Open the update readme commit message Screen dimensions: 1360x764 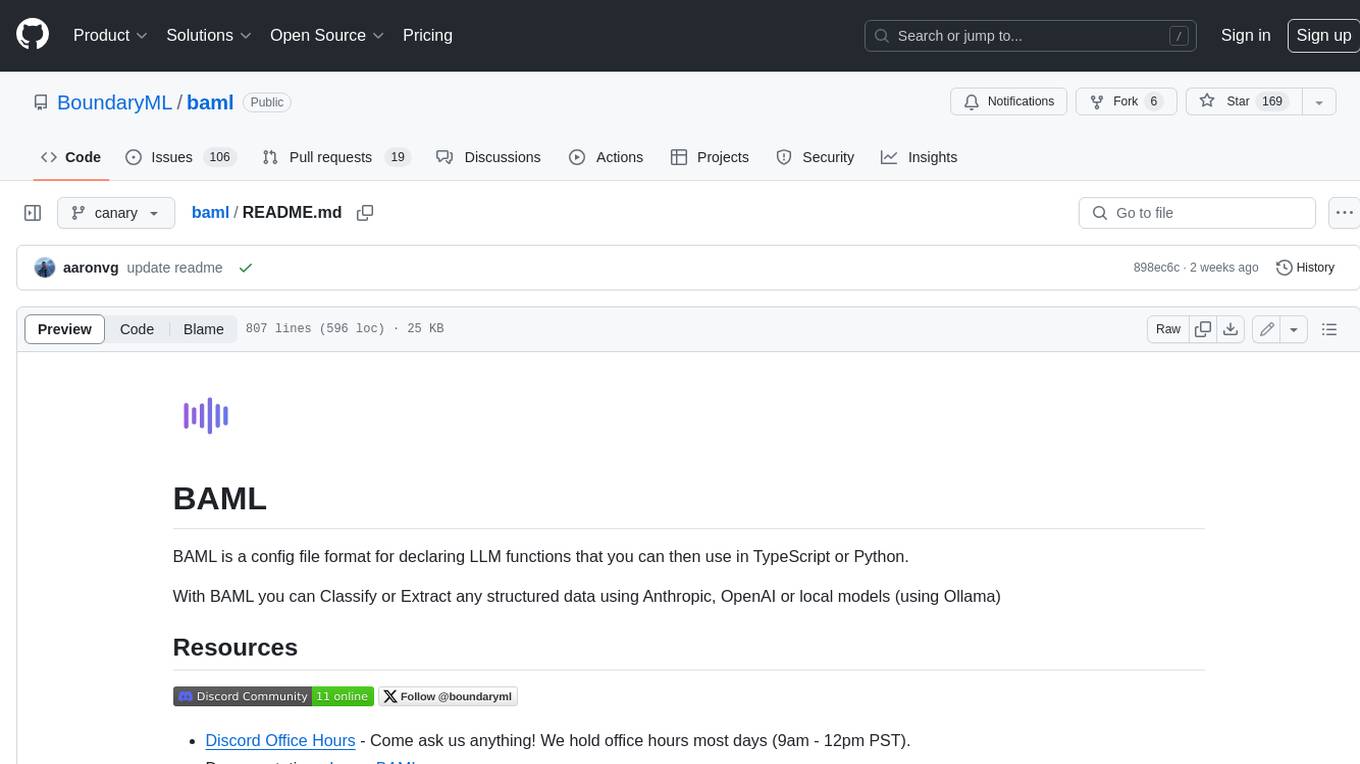tap(174, 268)
